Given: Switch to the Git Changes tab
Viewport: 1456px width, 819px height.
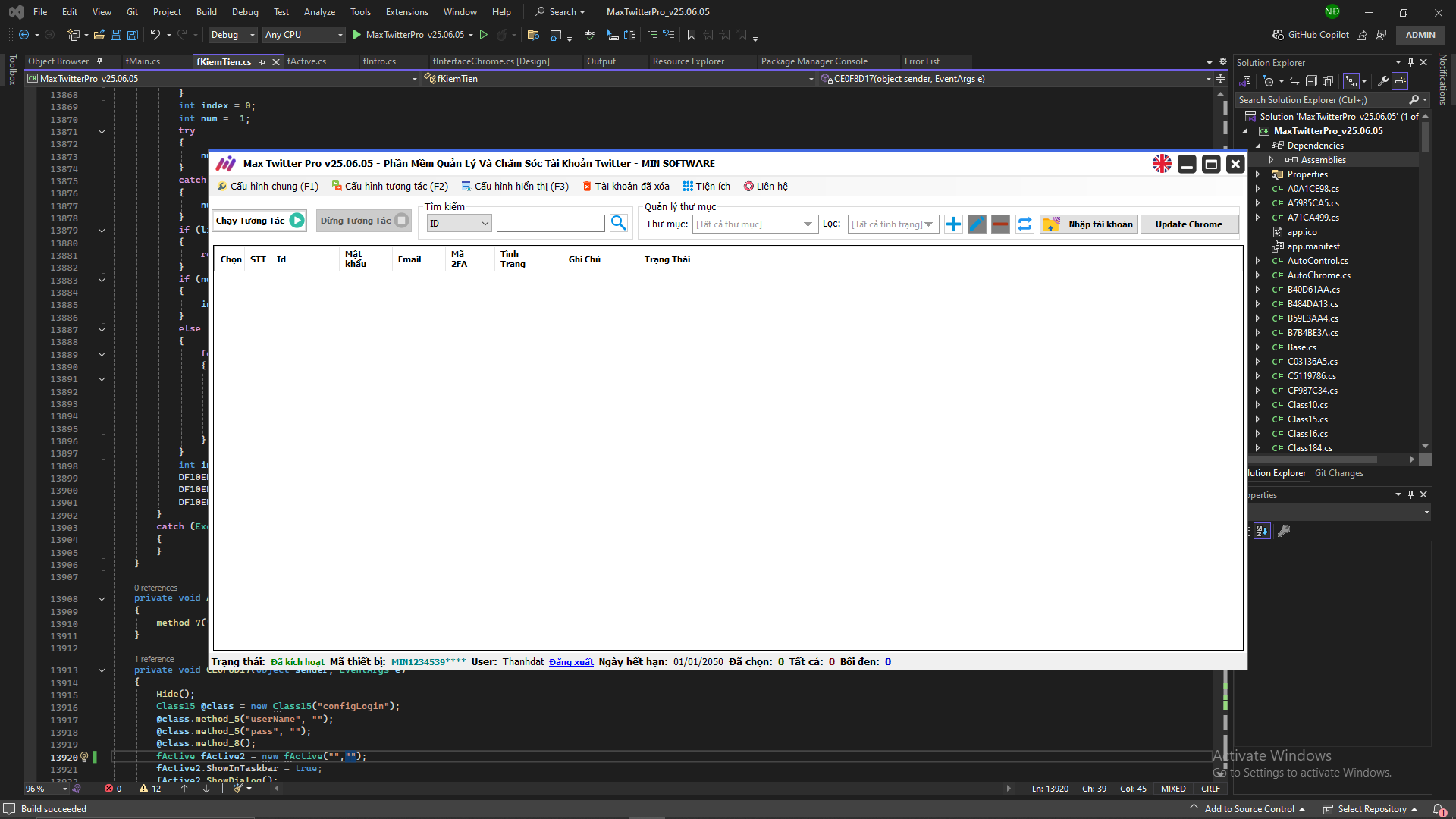Looking at the screenshot, I should tap(1338, 473).
